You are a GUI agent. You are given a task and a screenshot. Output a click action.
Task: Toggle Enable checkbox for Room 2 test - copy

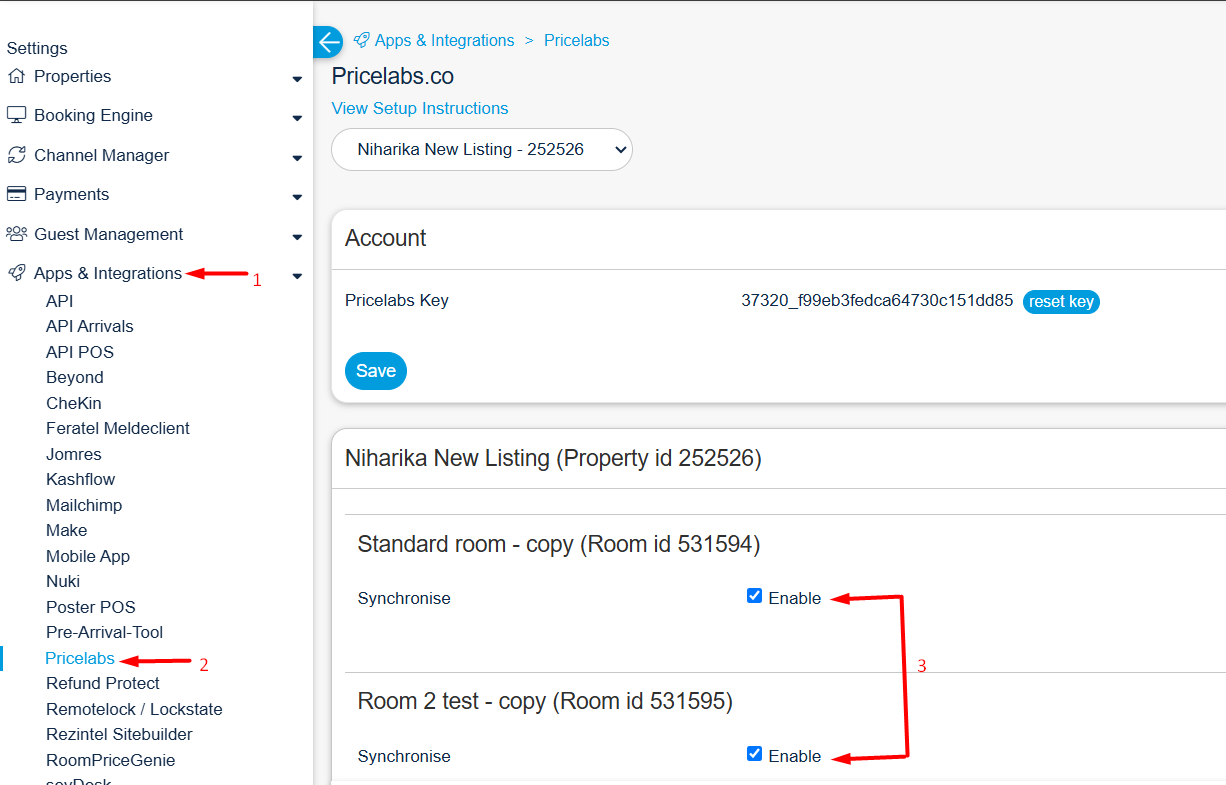coord(754,754)
